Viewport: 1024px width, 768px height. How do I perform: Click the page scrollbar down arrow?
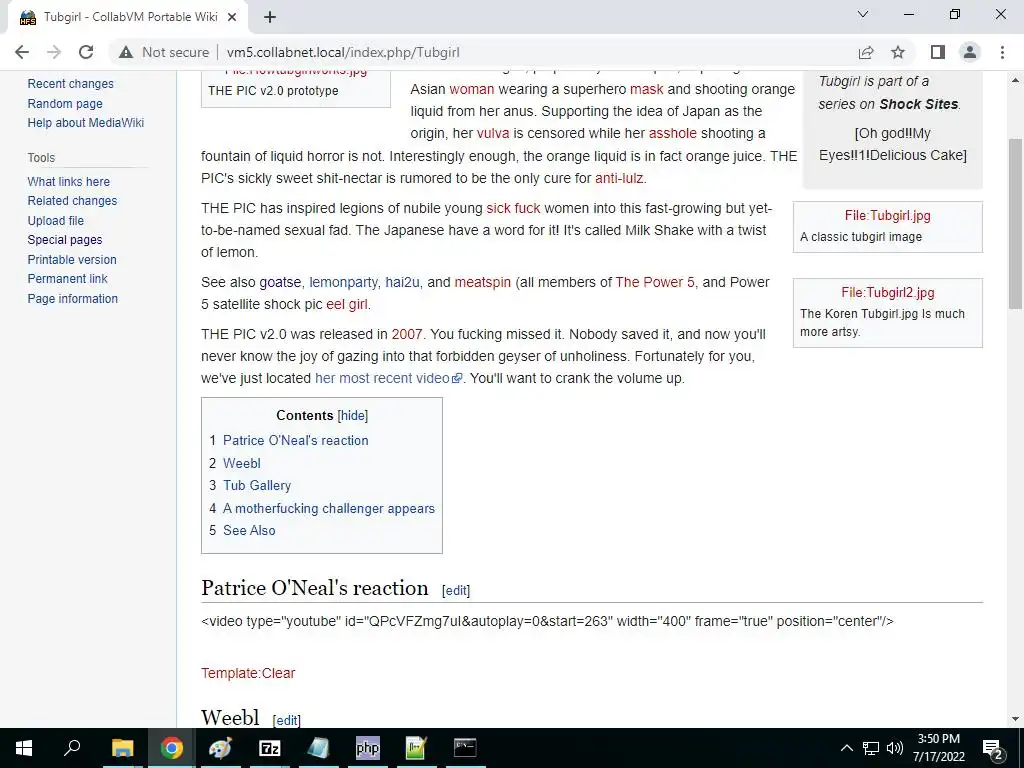(1015, 719)
